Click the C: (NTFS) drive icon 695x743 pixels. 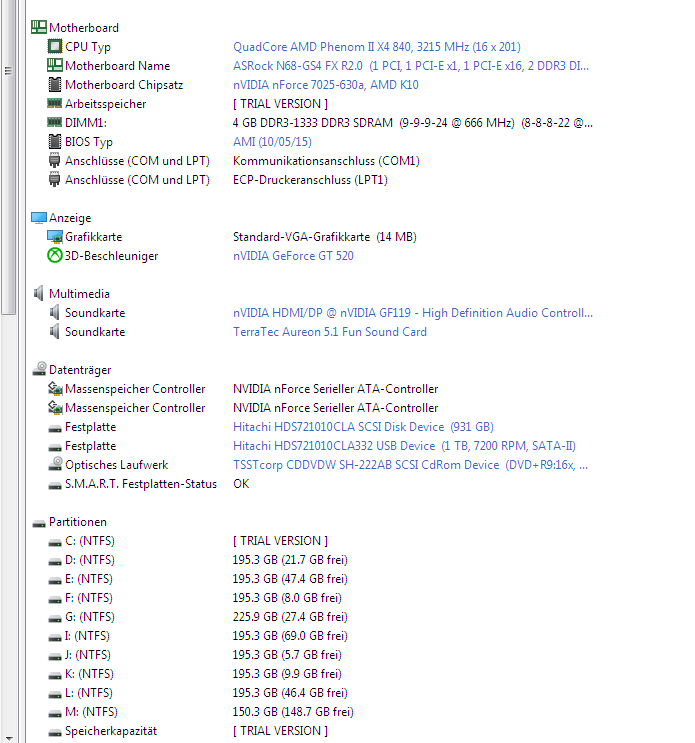pos(55,543)
